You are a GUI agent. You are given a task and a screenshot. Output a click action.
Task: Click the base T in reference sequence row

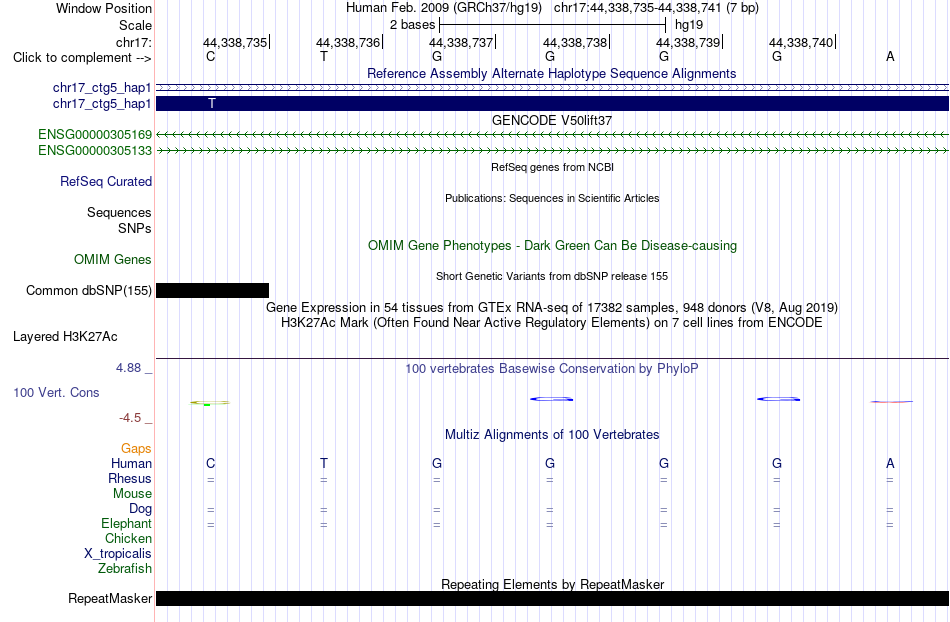(324, 56)
